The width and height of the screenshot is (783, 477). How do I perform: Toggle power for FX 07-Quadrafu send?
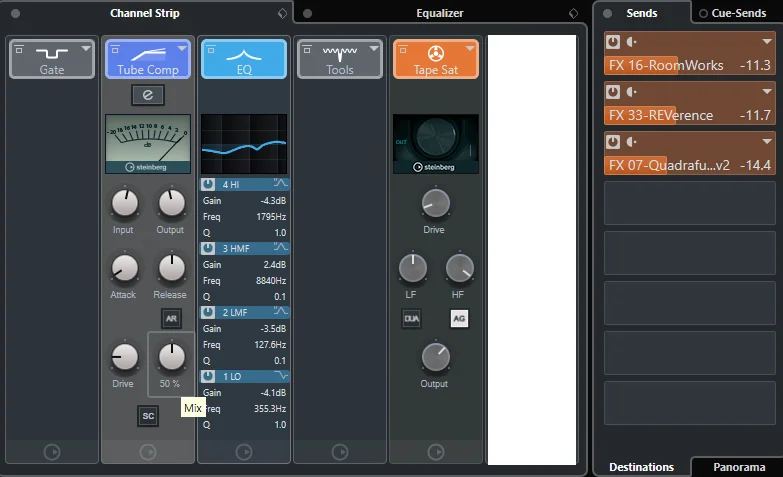613,141
